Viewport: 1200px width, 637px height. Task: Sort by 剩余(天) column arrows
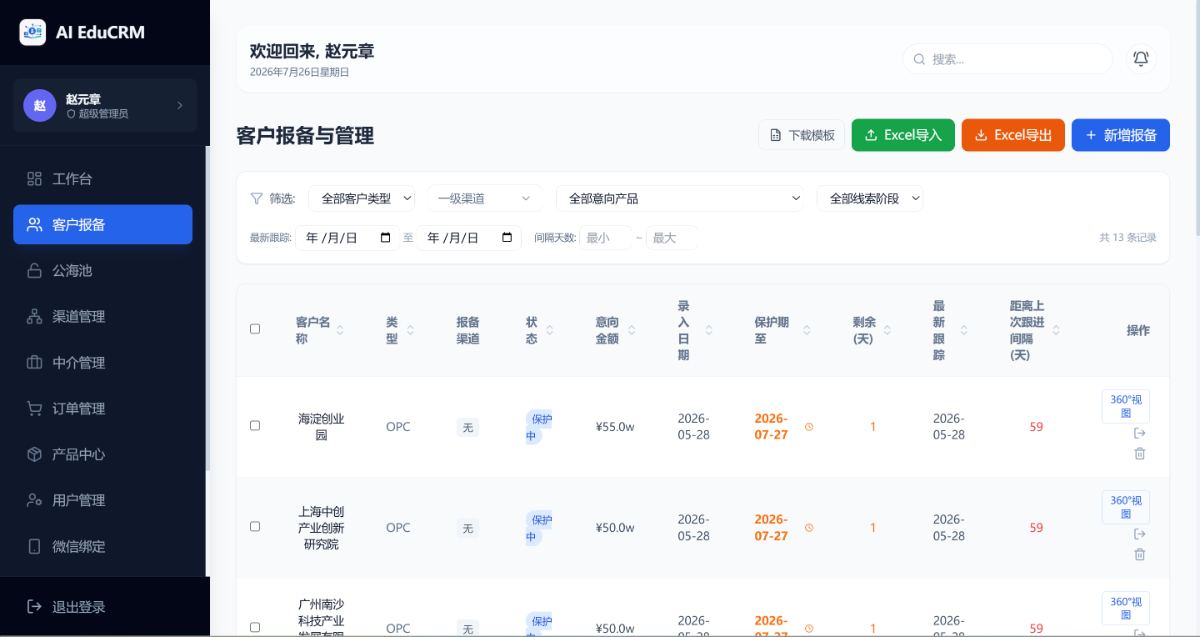click(x=887, y=330)
